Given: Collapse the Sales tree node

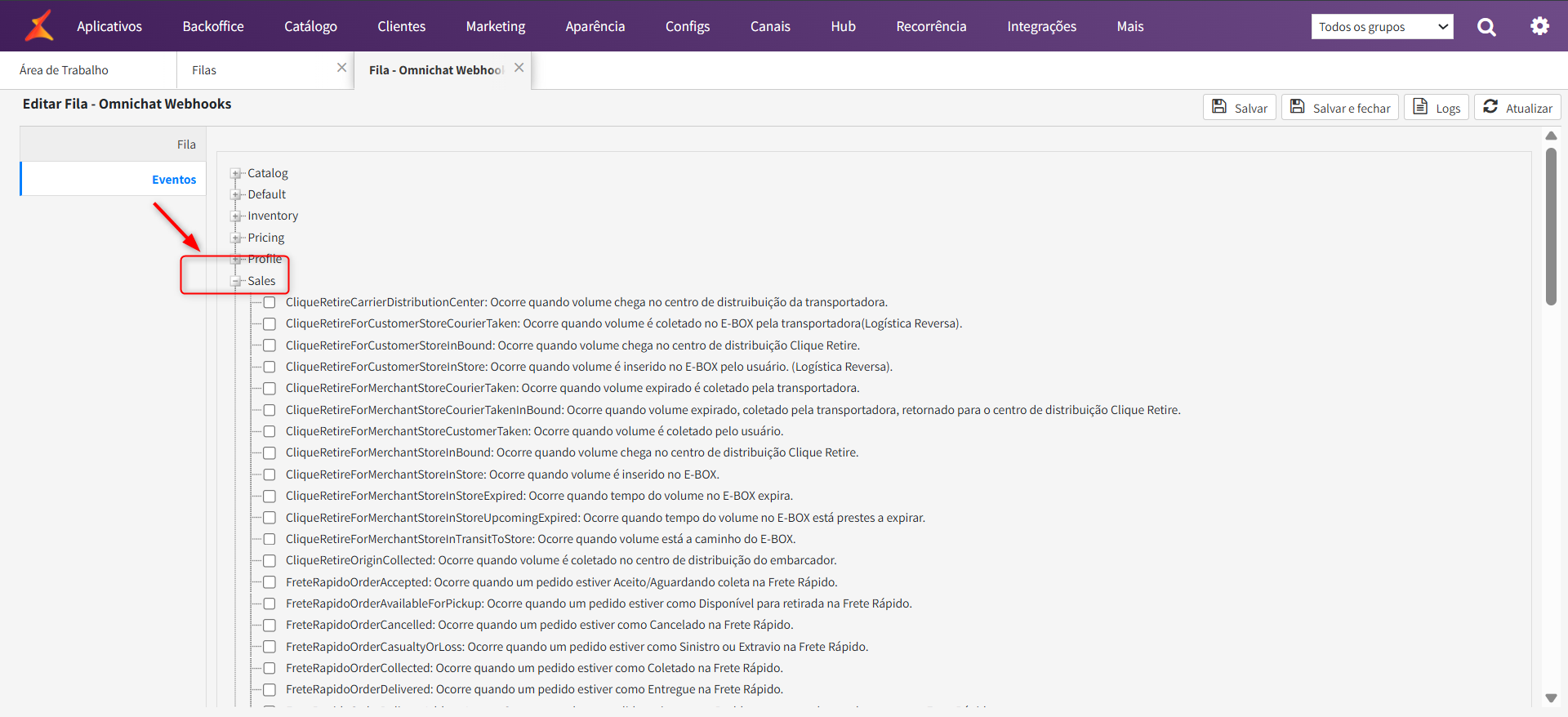Looking at the screenshot, I should [236, 282].
